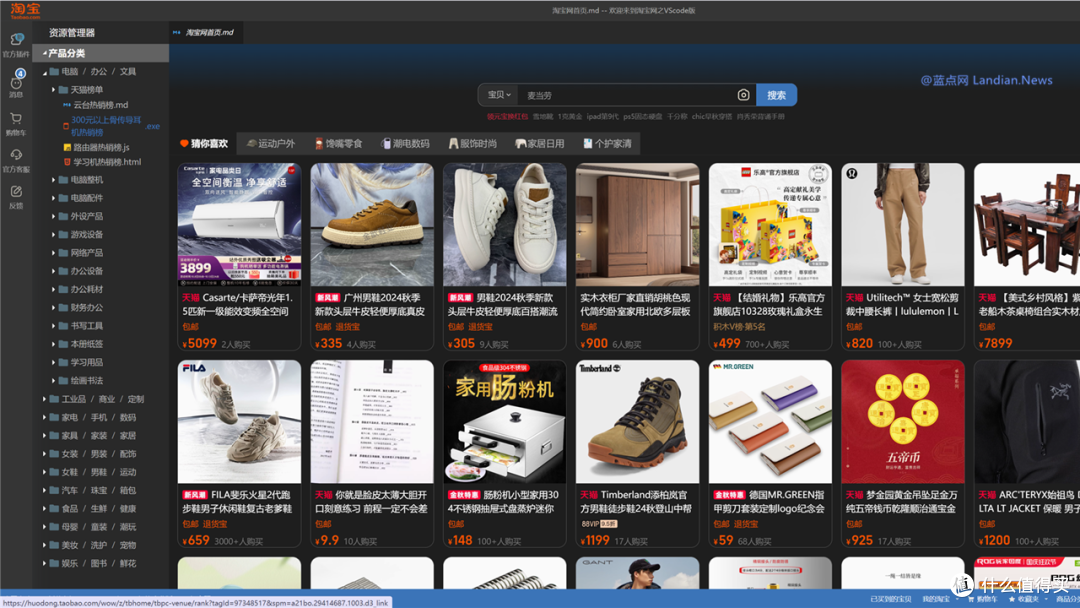Click the blue 搜索 search button
The image size is (1080, 608).
click(776, 95)
